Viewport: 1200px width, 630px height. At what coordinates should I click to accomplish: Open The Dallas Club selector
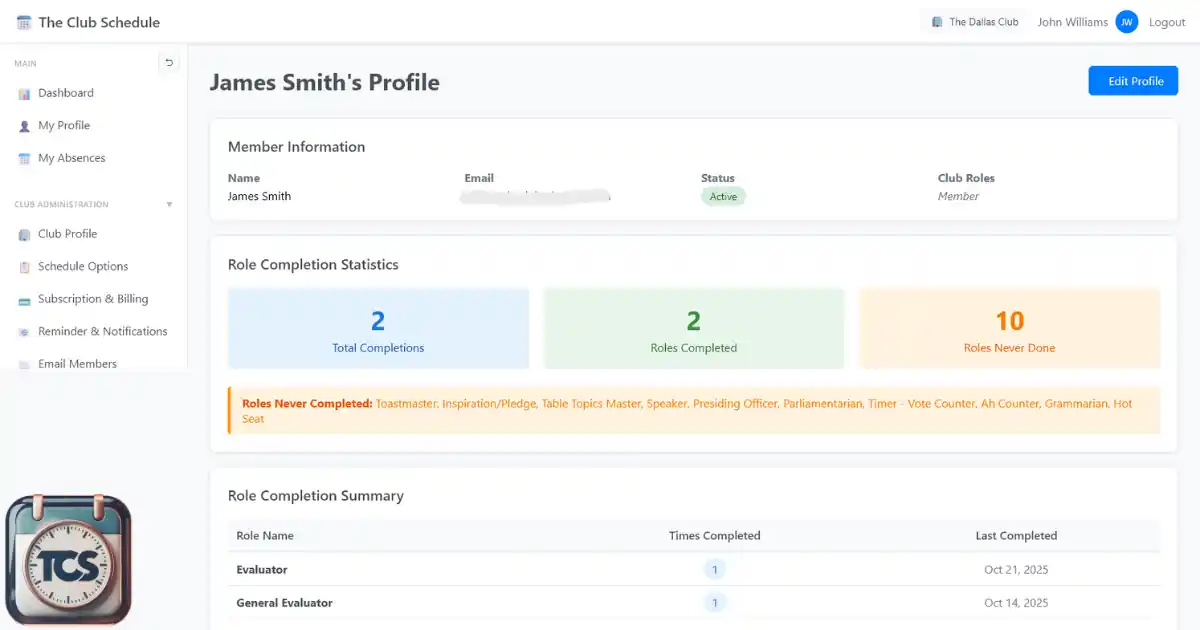[974, 22]
